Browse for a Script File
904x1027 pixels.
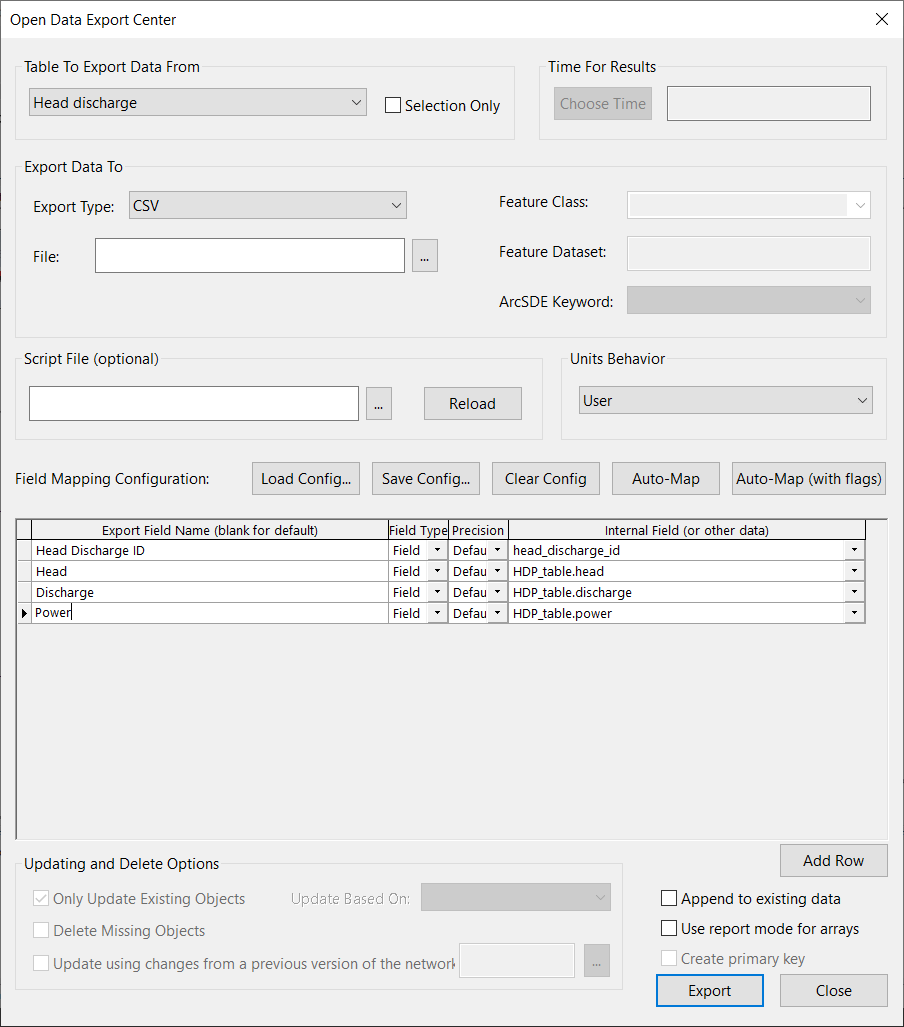click(378, 403)
